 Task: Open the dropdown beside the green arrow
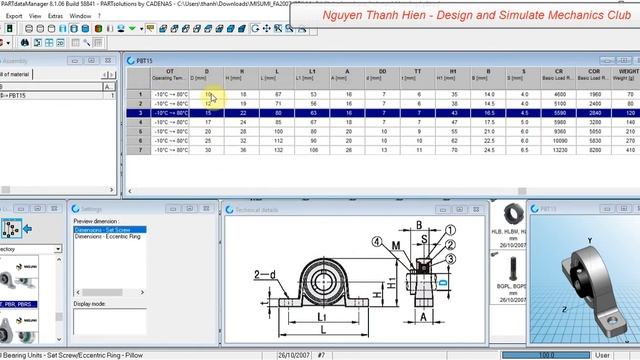pyautogui.click(x=142, y=29)
